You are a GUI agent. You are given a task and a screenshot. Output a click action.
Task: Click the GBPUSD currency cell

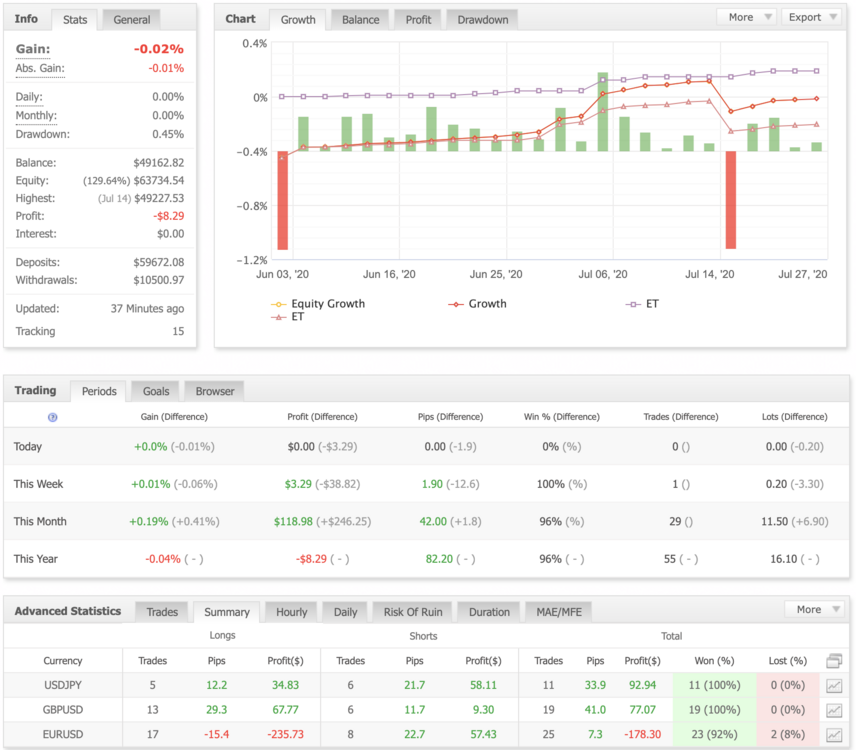pos(63,710)
